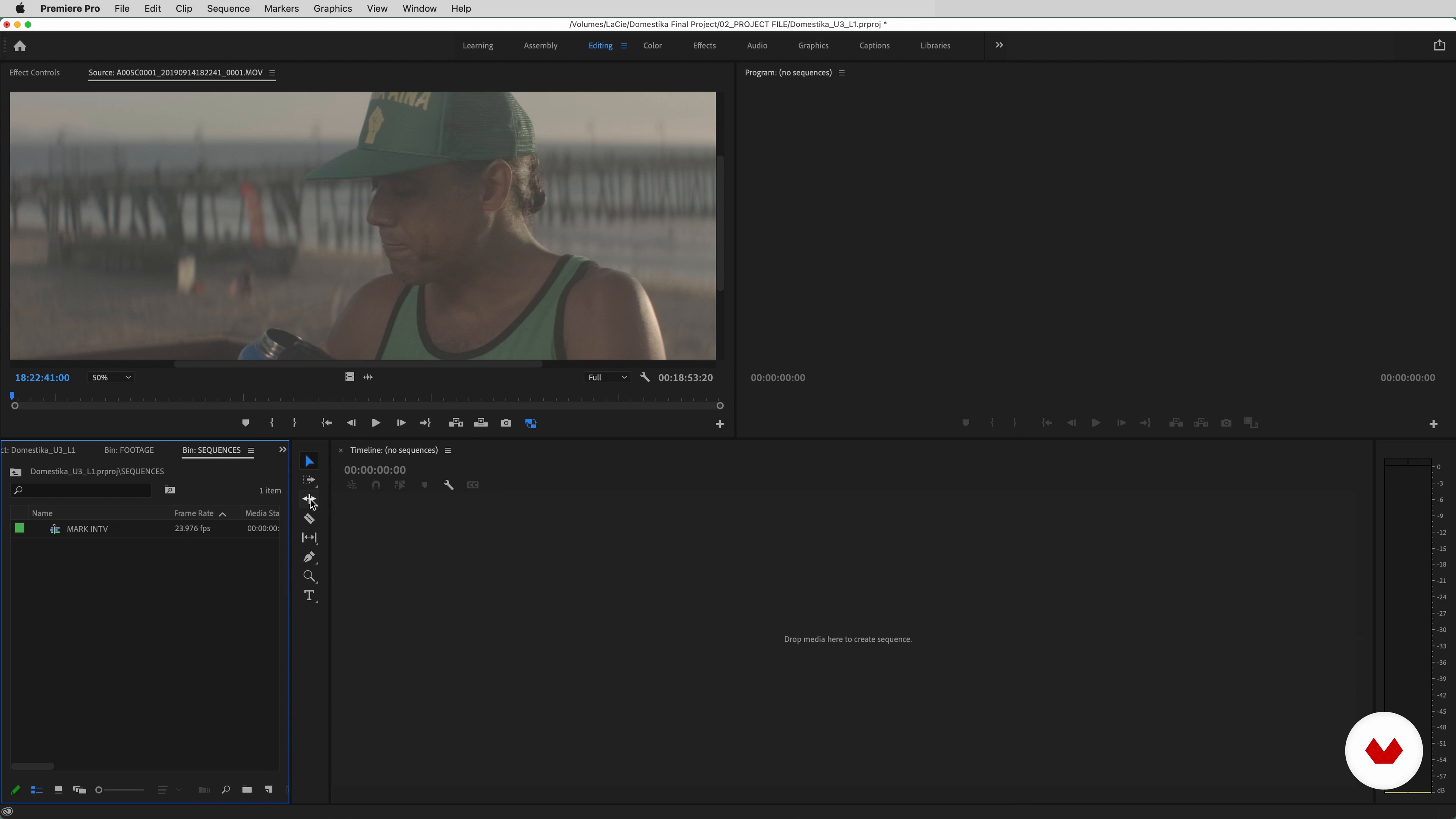The image size is (1456, 819).
Task: Expand the workspace overflow chevron
Action: coord(999,45)
